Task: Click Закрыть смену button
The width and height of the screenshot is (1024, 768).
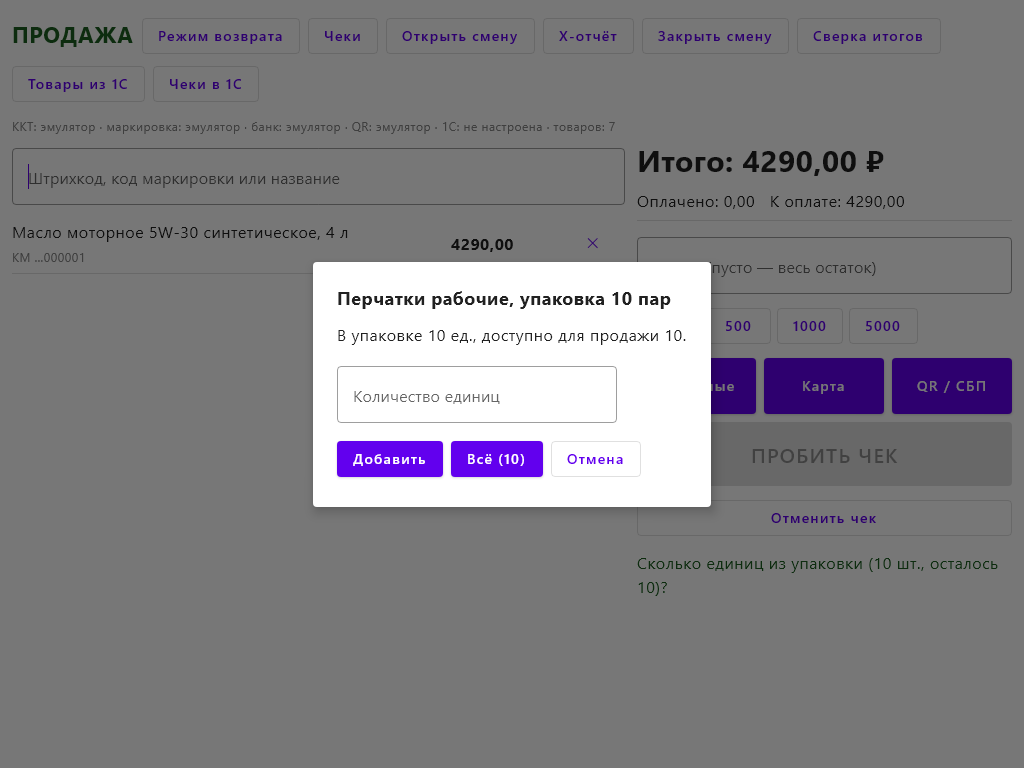Action: tap(715, 36)
